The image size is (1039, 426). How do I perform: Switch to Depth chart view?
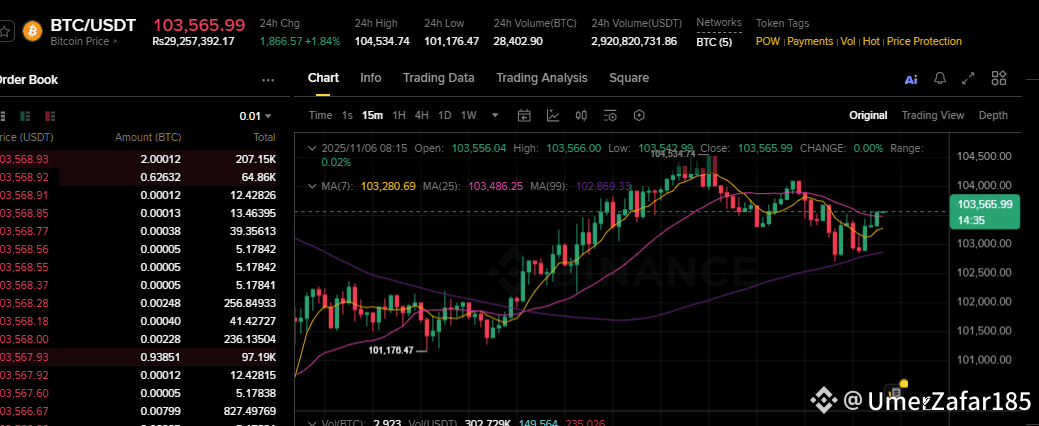point(993,115)
